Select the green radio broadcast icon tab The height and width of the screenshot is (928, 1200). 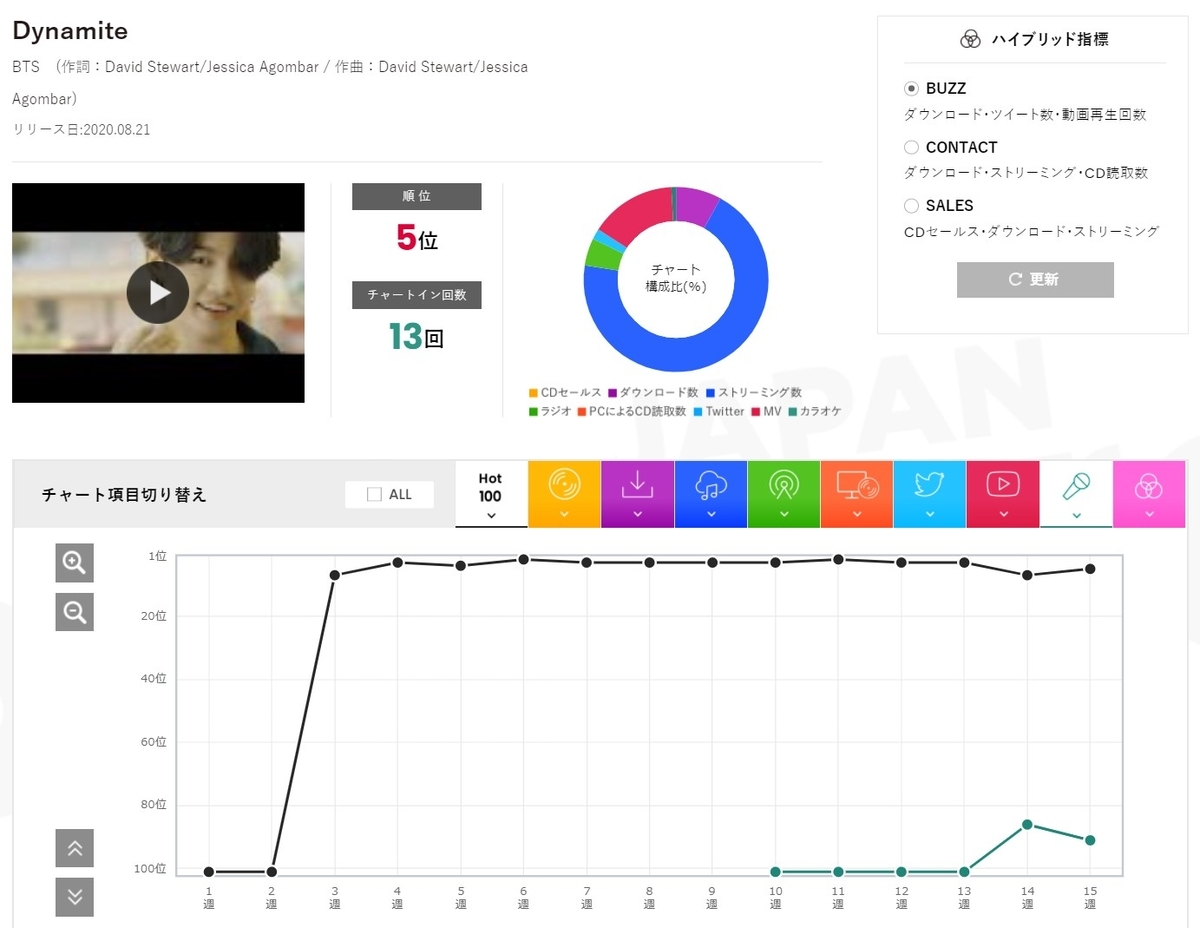point(784,494)
